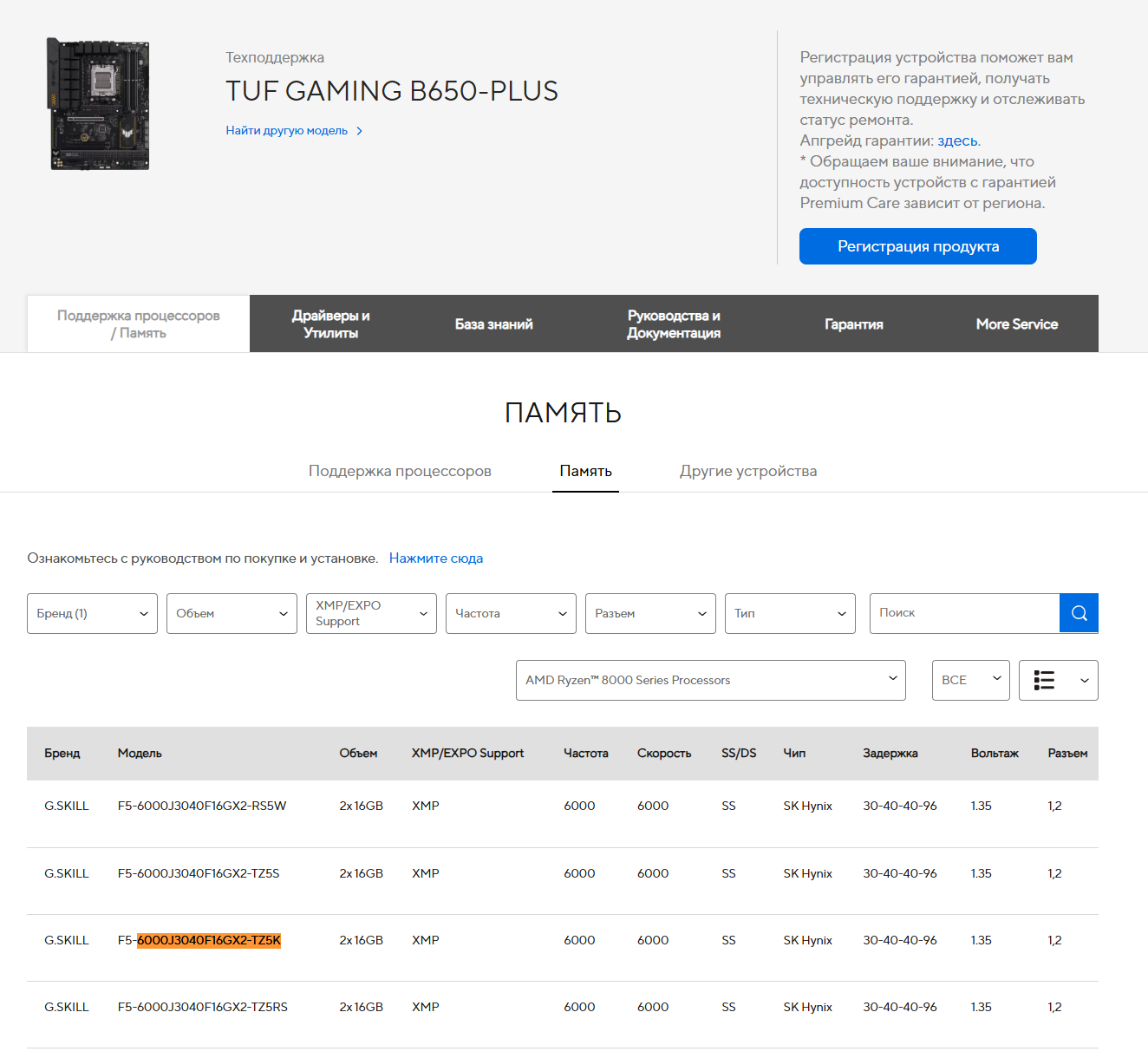The height and width of the screenshot is (1058, 1148).
Task: Click the TUF GAMING B650-PLUS motherboard image
Action: click(99, 104)
